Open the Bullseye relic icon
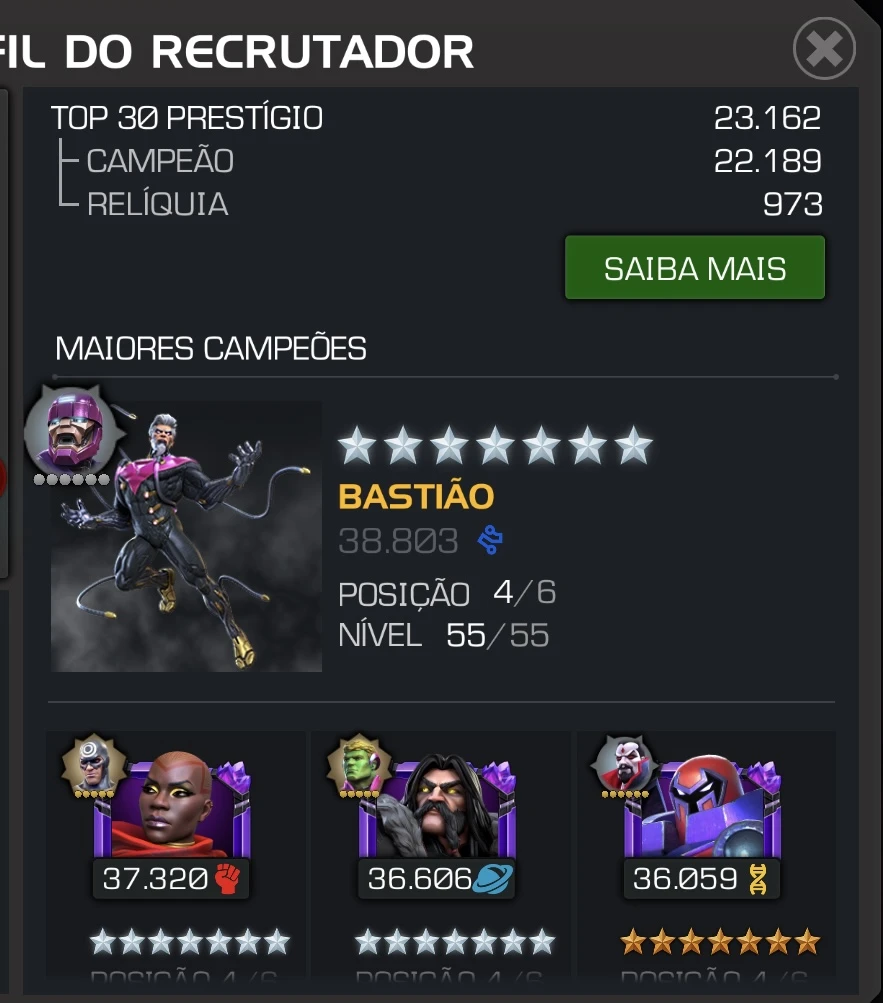883x1003 pixels. [93, 763]
